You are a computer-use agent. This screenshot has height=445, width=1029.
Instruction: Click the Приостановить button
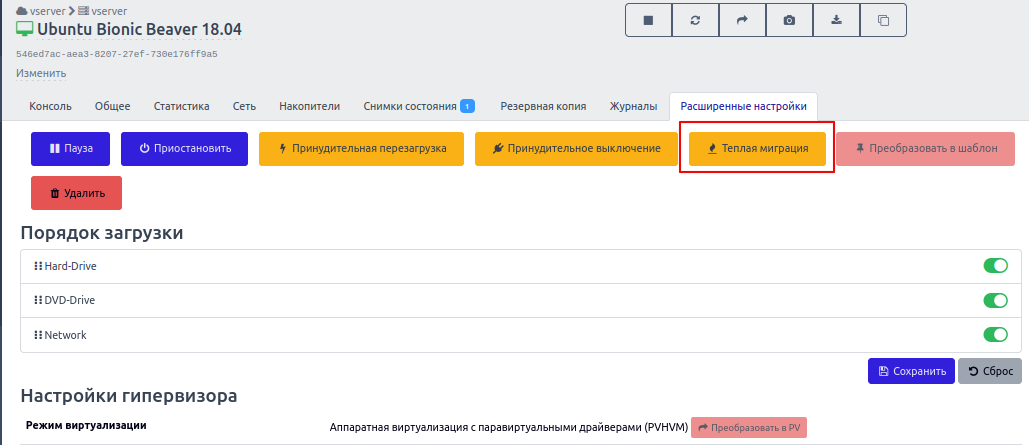(x=184, y=148)
